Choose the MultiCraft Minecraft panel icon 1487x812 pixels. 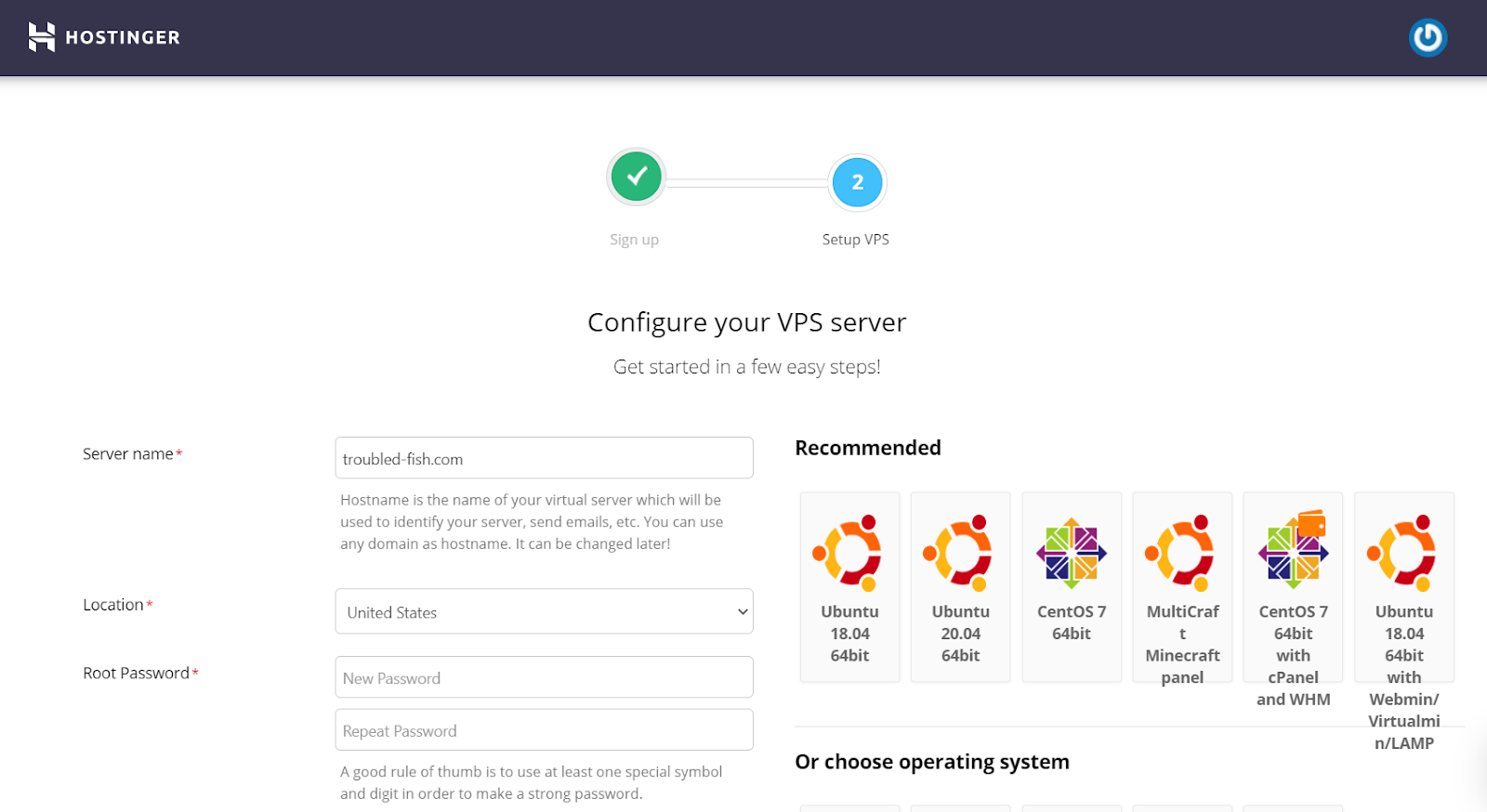coord(1181,551)
